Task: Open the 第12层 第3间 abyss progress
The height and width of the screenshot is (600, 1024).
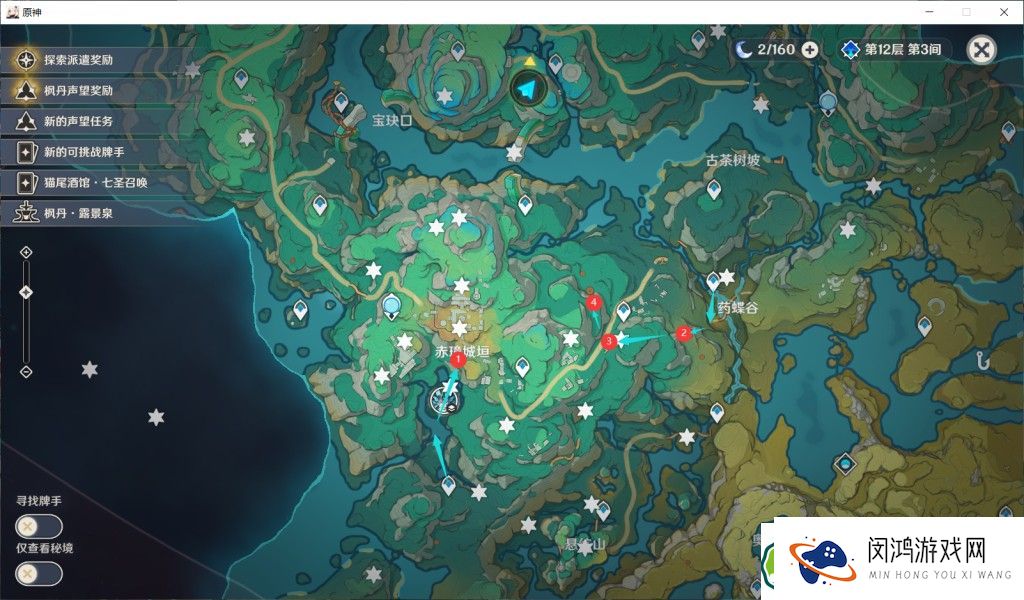Action: [x=903, y=50]
